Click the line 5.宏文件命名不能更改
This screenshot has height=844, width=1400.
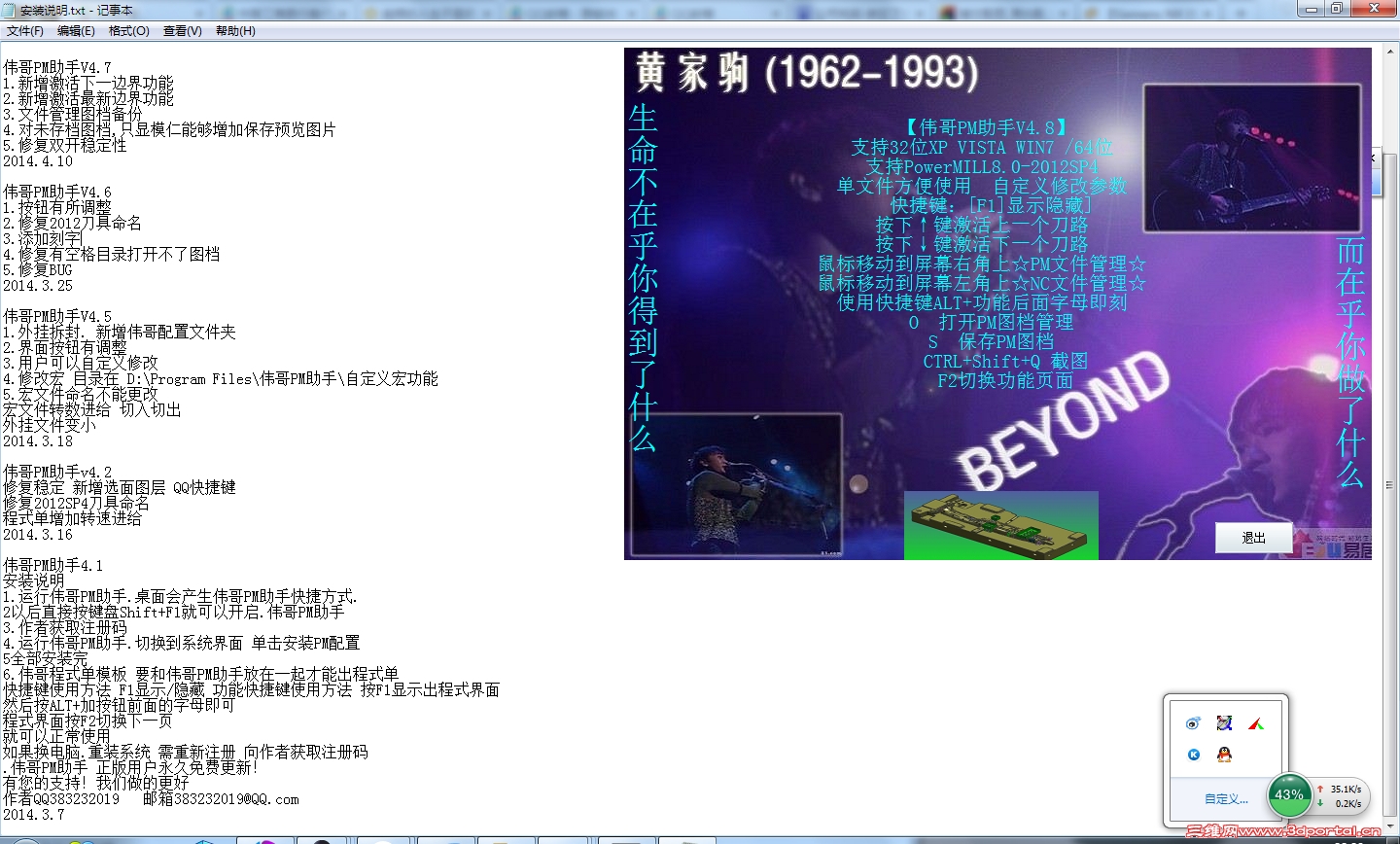pyautogui.click(x=81, y=395)
